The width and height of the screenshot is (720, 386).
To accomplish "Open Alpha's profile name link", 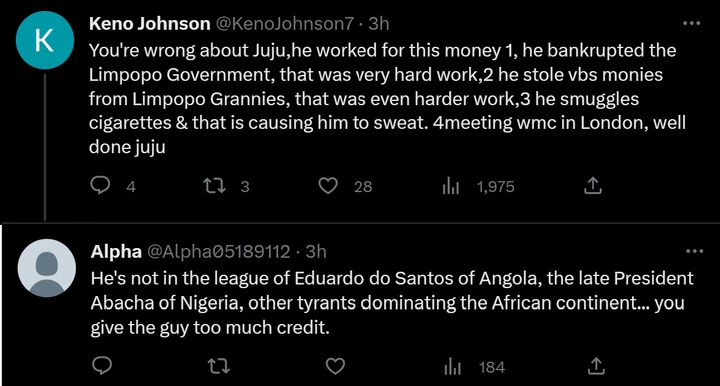I will pyautogui.click(x=116, y=252).
